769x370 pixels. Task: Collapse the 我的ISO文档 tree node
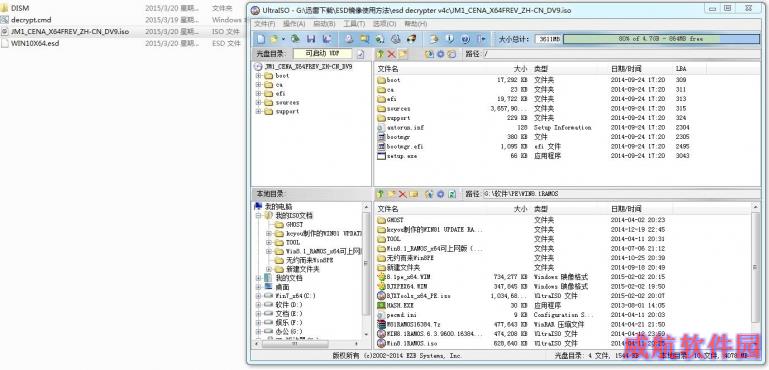point(258,215)
